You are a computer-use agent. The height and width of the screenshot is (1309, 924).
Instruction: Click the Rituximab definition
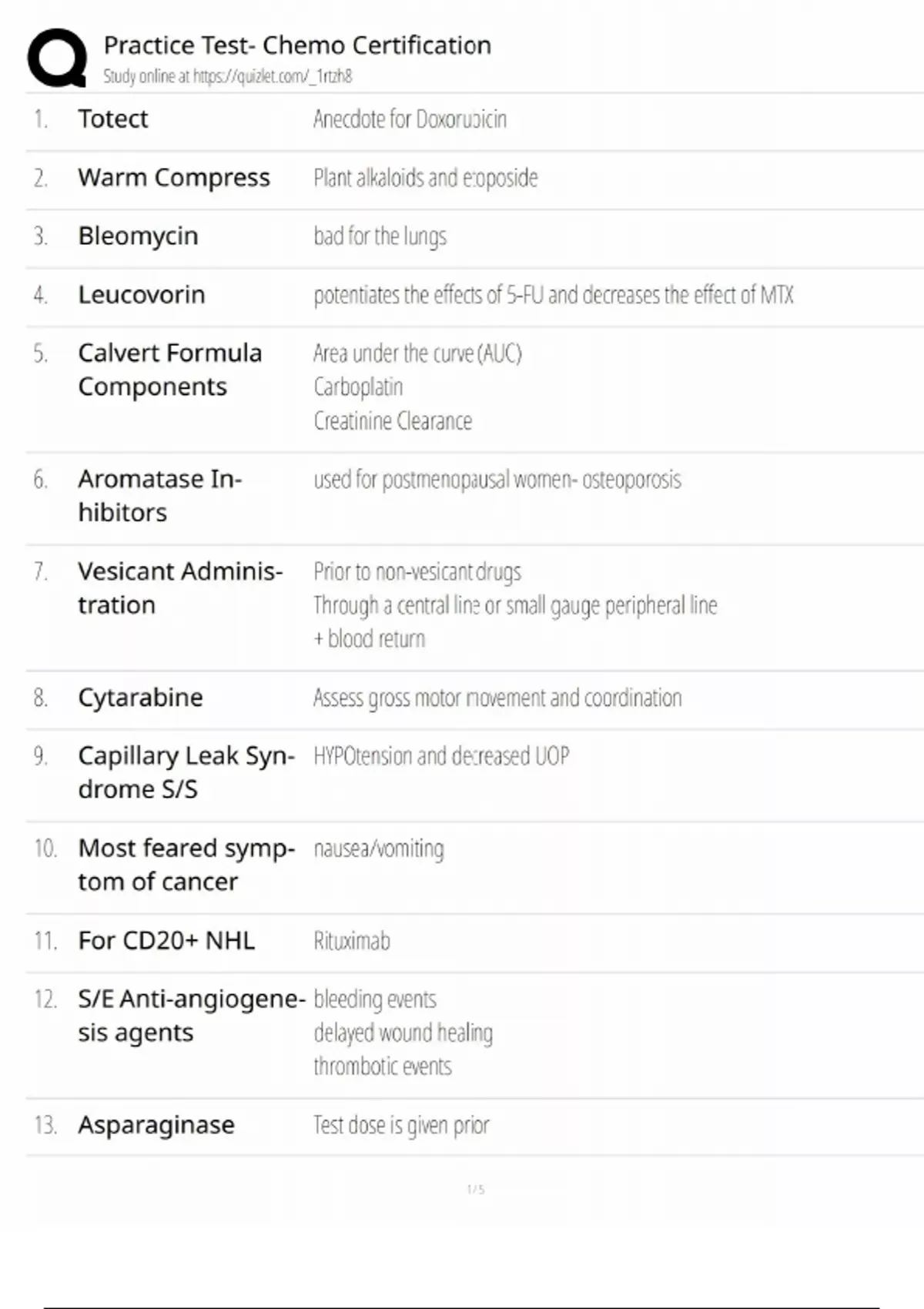[x=351, y=941]
